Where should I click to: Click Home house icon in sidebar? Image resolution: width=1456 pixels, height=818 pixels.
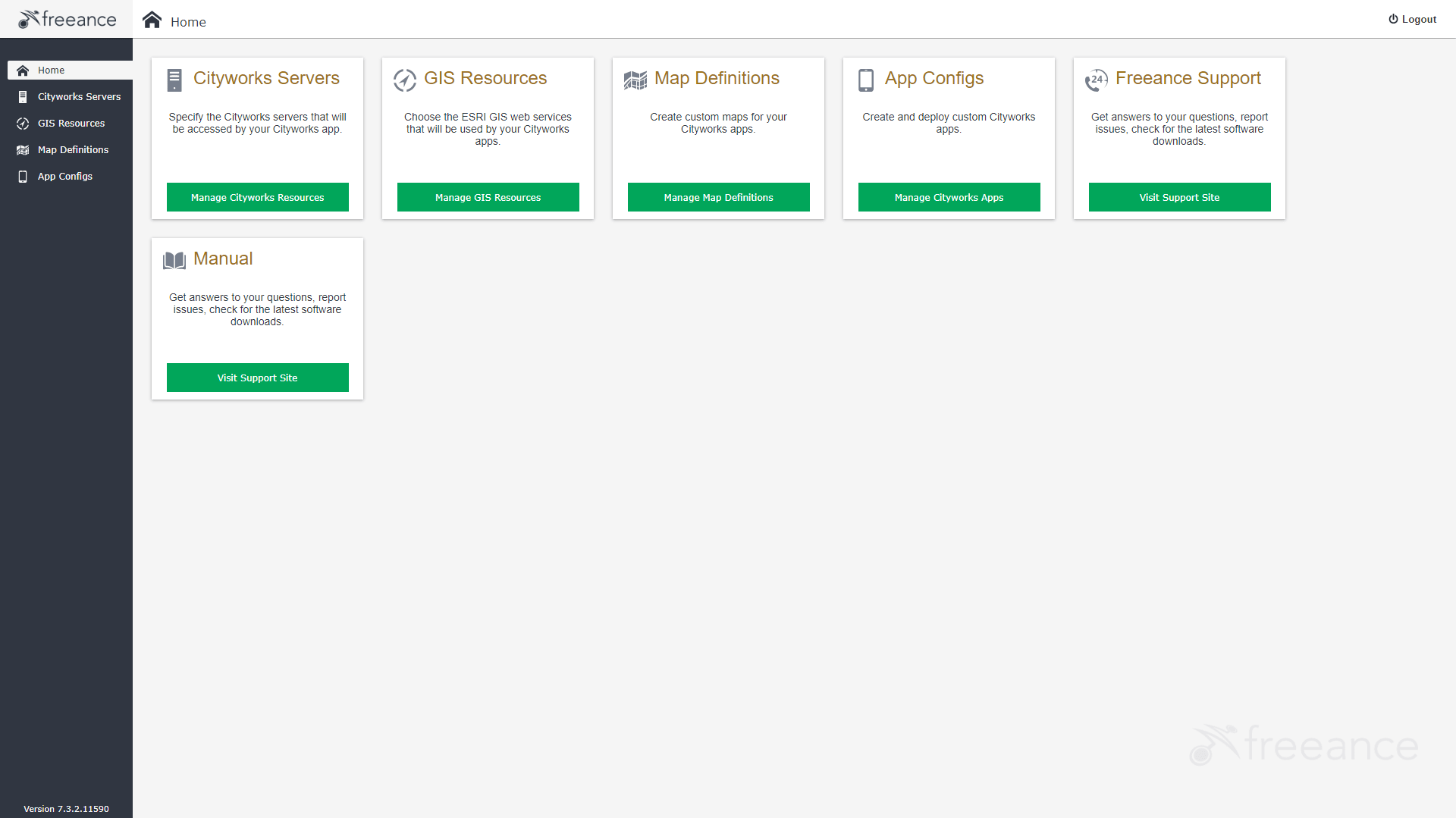tap(23, 71)
